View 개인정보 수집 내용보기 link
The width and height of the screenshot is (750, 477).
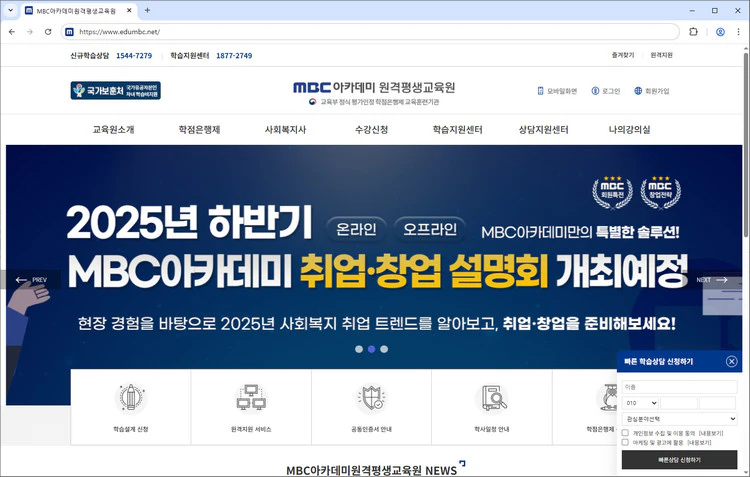click(x=711, y=433)
